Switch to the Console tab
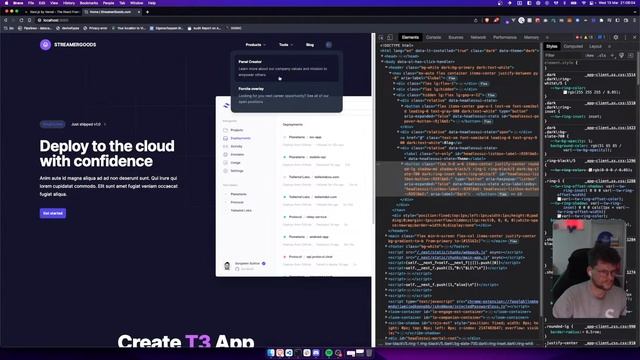 (x=433, y=38)
